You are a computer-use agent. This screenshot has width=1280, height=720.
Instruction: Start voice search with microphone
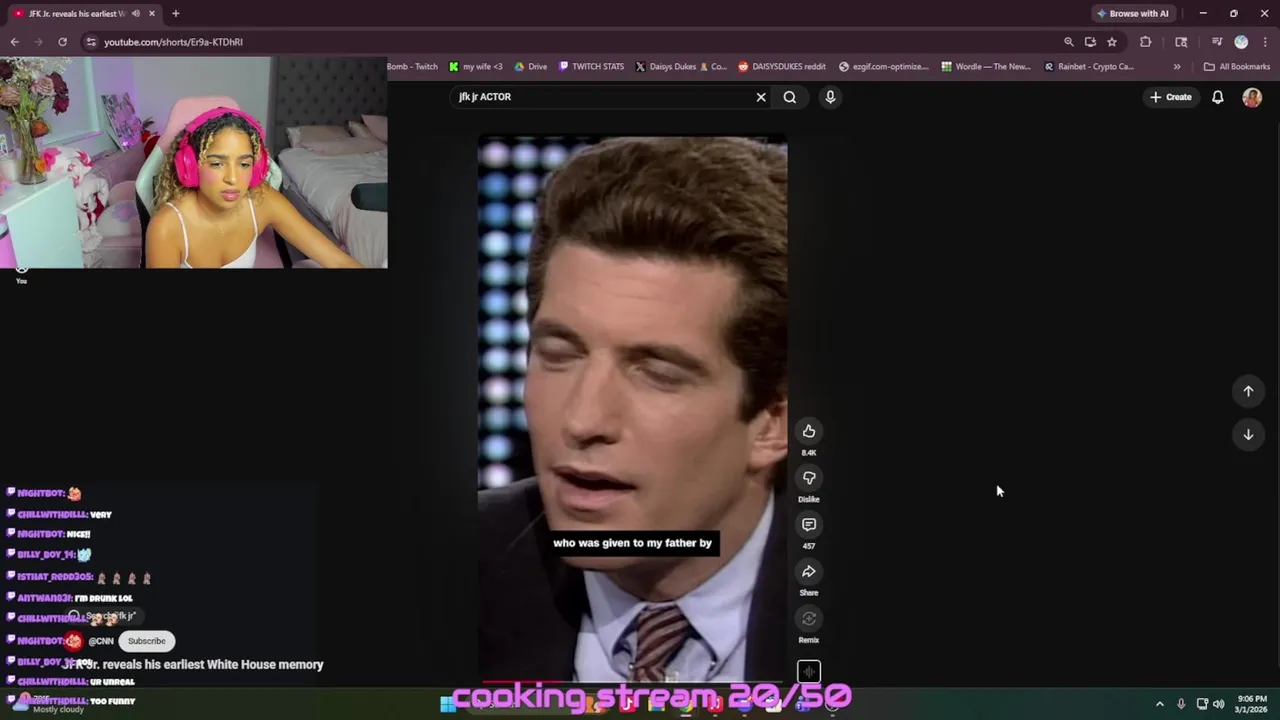click(x=830, y=97)
